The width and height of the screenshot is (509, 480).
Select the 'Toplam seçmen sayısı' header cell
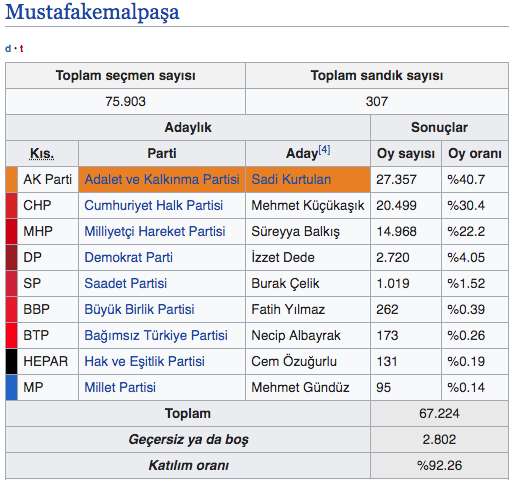(126, 75)
